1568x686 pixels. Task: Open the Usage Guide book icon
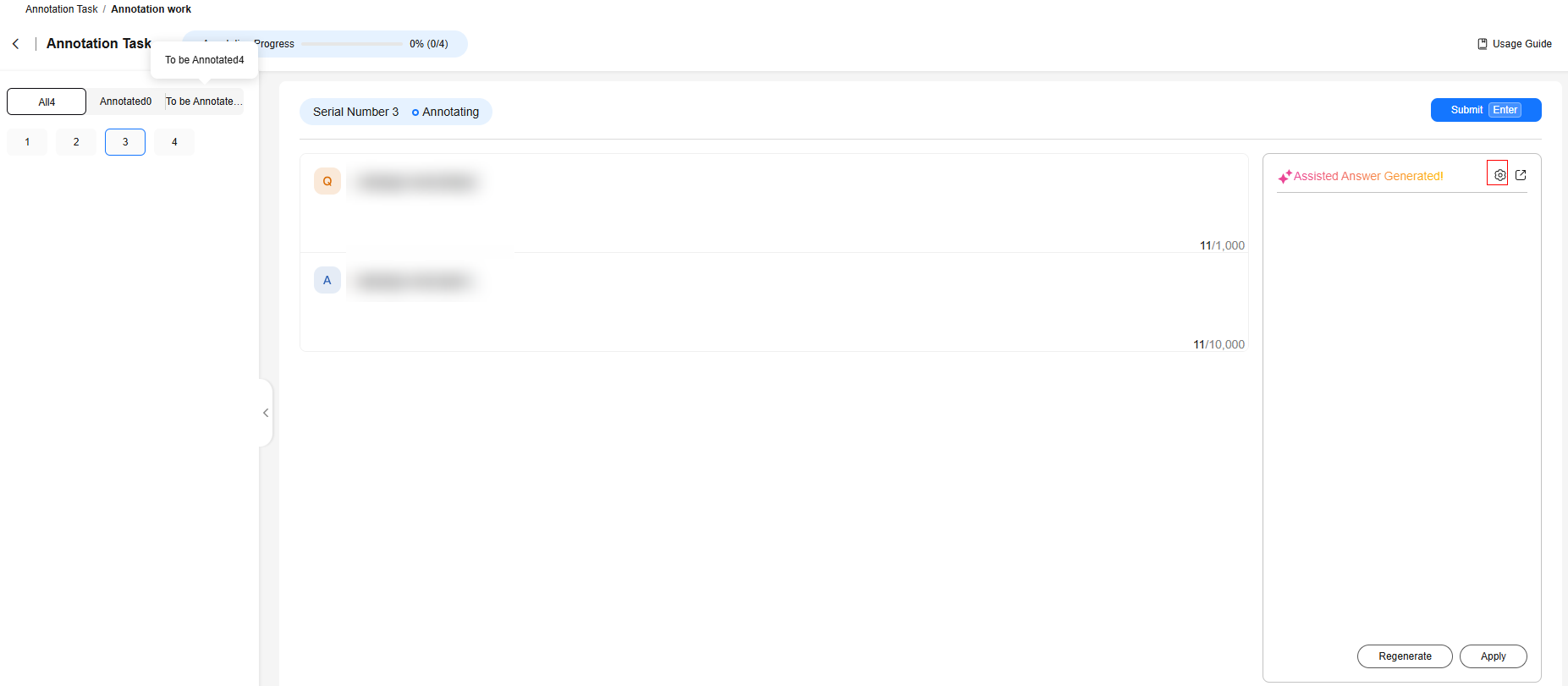click(x=1483, y=44)
